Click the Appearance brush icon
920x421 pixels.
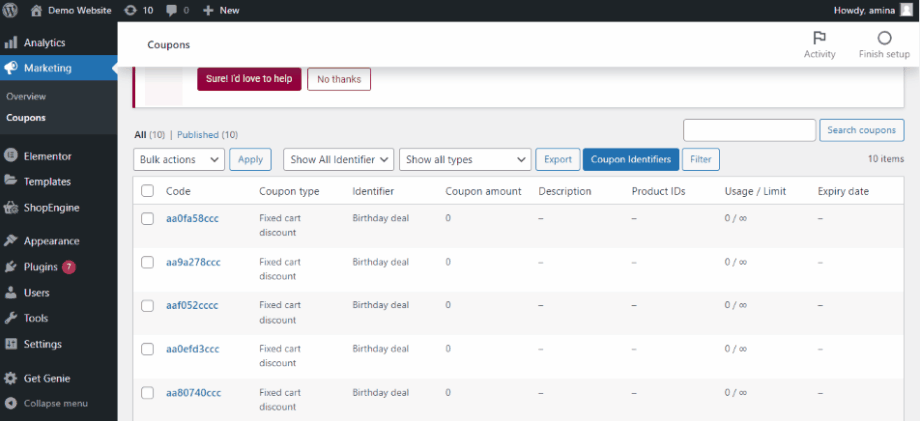[x=10, y=241]
